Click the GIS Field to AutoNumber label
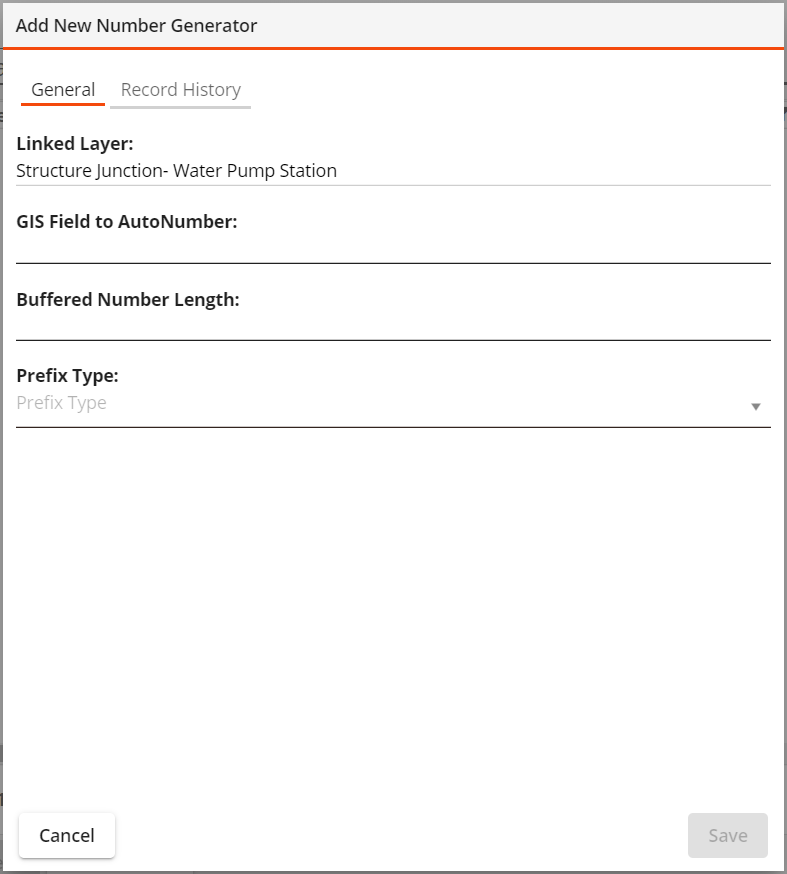Image resolution: width=787 pixels, height=874 pixels. [127, 222]
